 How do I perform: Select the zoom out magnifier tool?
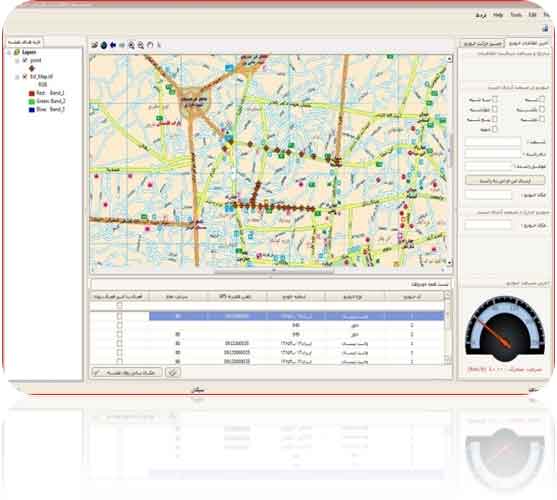[141, 45]
